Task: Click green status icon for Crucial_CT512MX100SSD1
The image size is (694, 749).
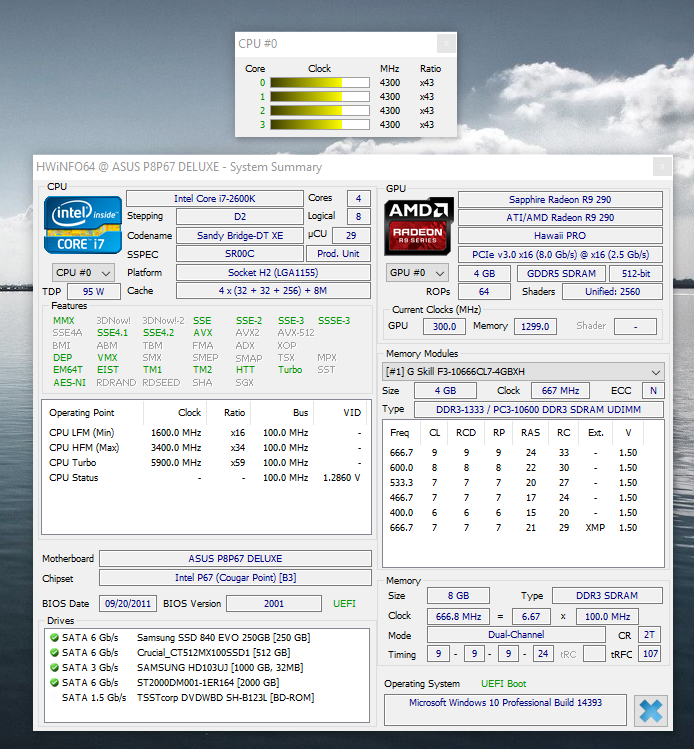Action: pyautogui.click(x=54, y=653)
